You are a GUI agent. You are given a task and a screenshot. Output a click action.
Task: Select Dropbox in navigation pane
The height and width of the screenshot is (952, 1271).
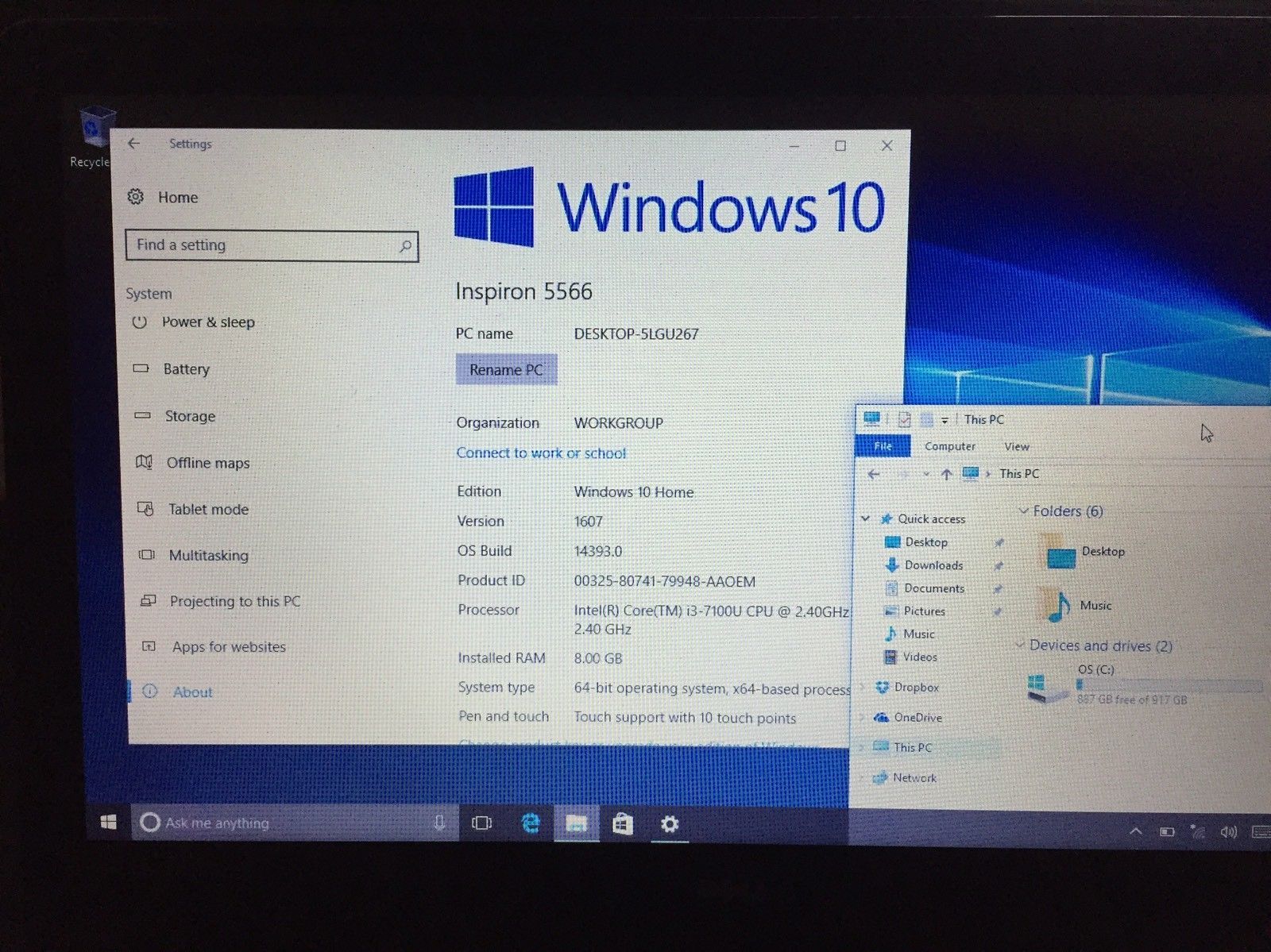point(906,688)
